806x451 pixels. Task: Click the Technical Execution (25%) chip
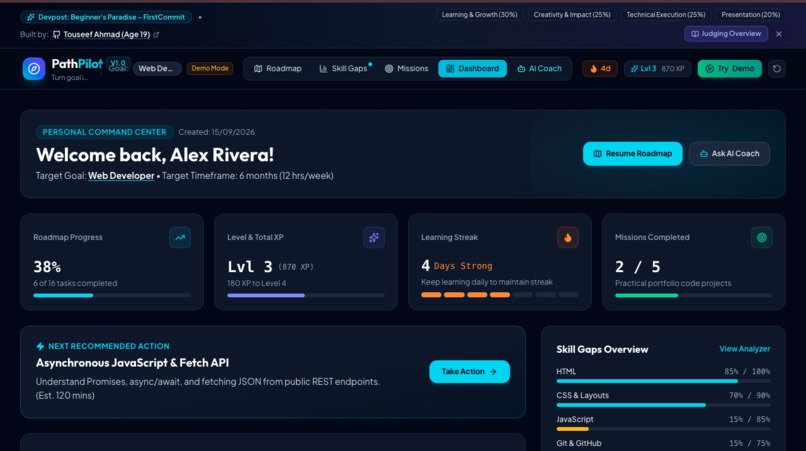pos(666,14)
